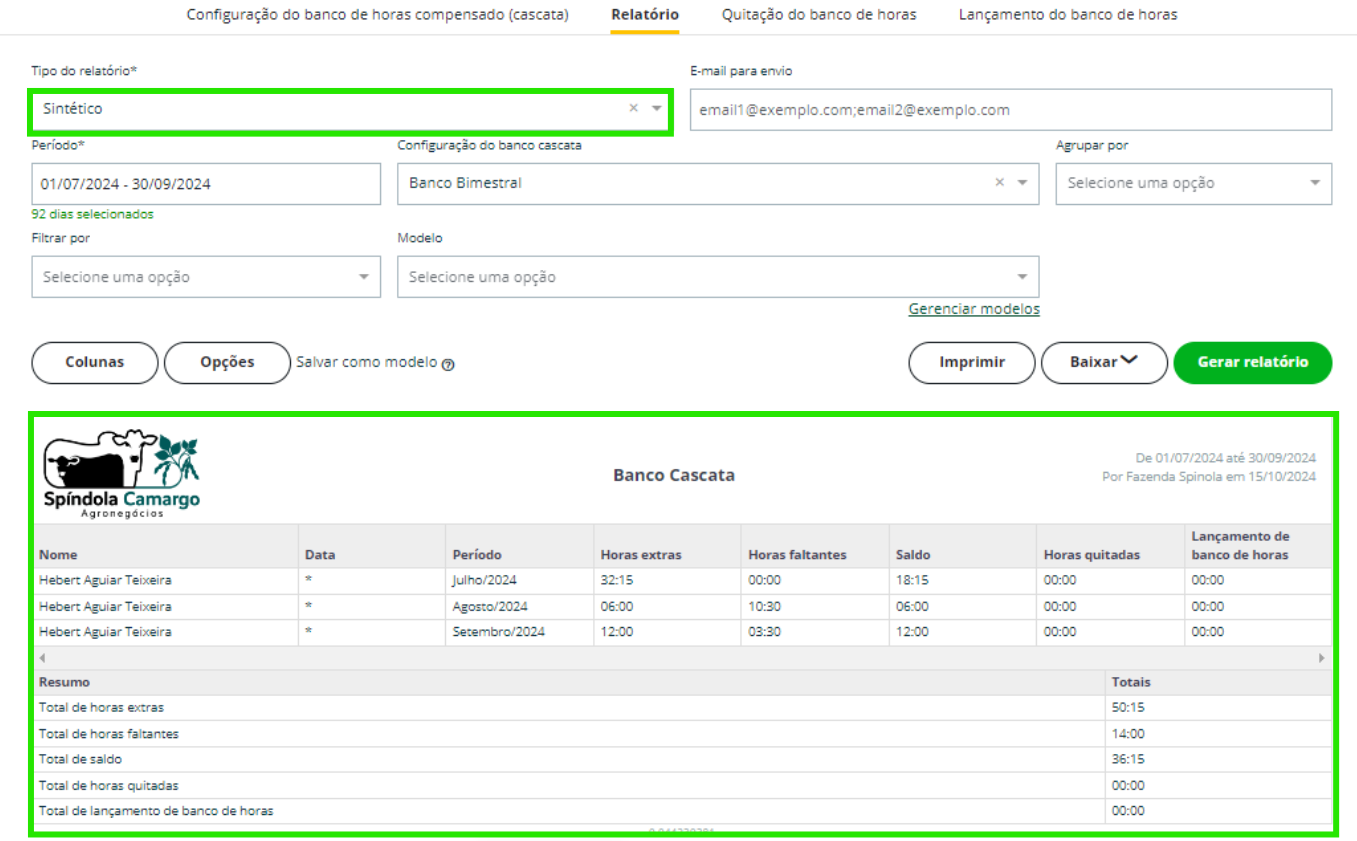Viewport: 1357px width, 841px height.
Task: Follow the Gerenciar modelos link
Action: [x=973, y=309]
